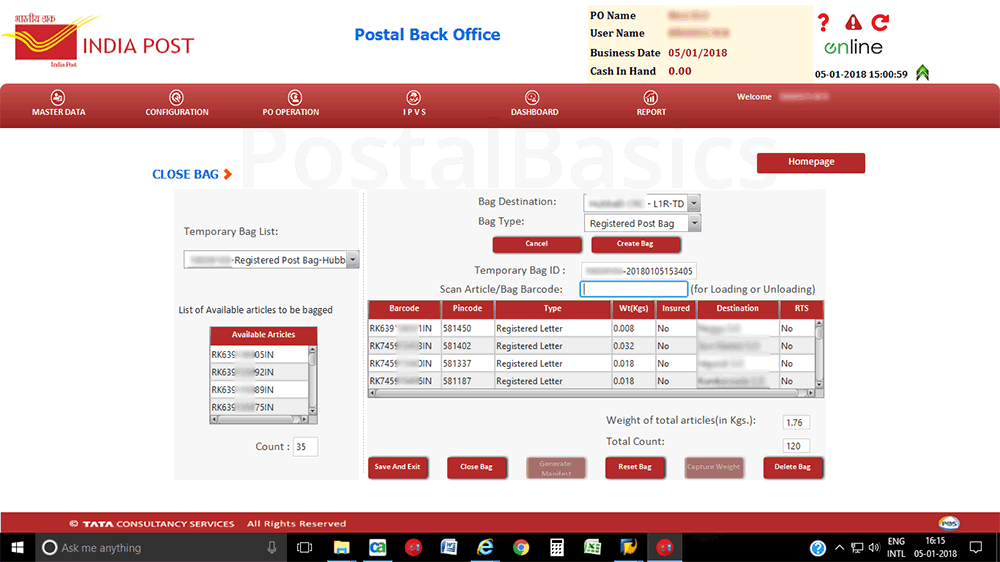1000x562 pixels.
Task: Click the Homepage button
Action: click(811, 162)
